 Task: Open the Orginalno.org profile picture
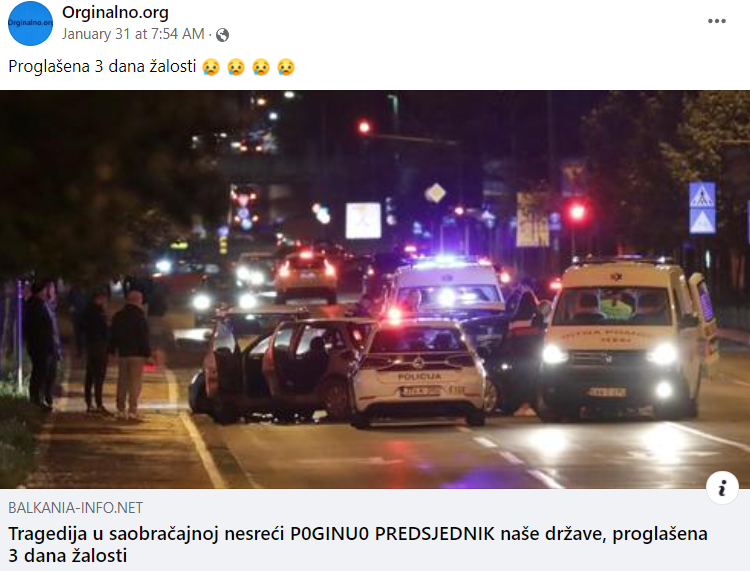click(x=30, y=23)
